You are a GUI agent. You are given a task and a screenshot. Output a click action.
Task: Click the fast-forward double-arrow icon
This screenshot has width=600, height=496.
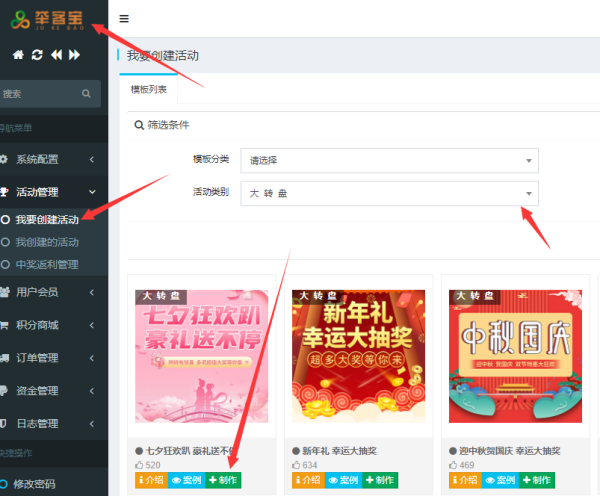coord(74,55)
